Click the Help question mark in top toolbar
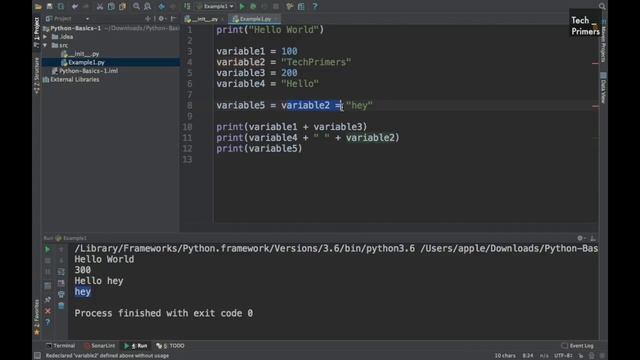Image resolution: width=640 pixels, height=360 pixels. click(x=315, y=7)
